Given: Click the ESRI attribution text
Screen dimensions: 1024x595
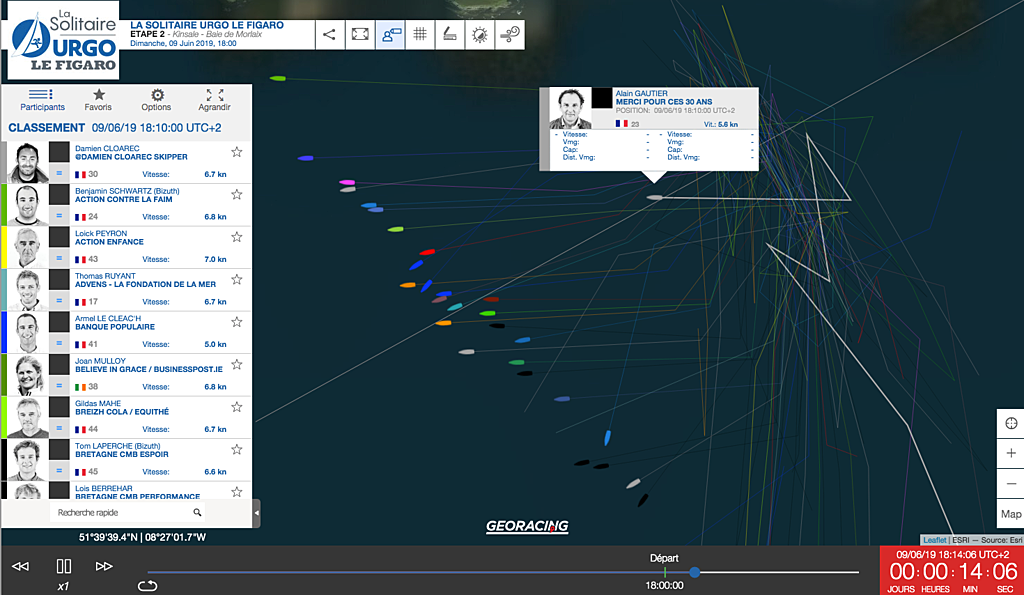Looking at the screenshot, I should coord(961,540).
